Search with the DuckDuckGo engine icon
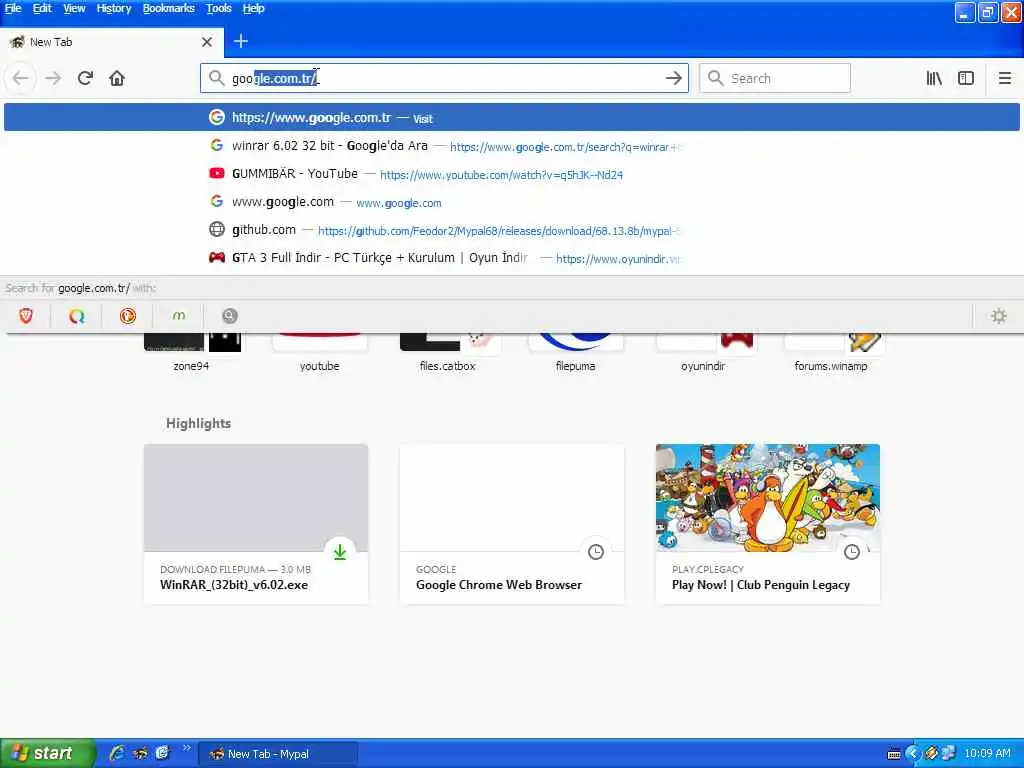 pos(128,316)
